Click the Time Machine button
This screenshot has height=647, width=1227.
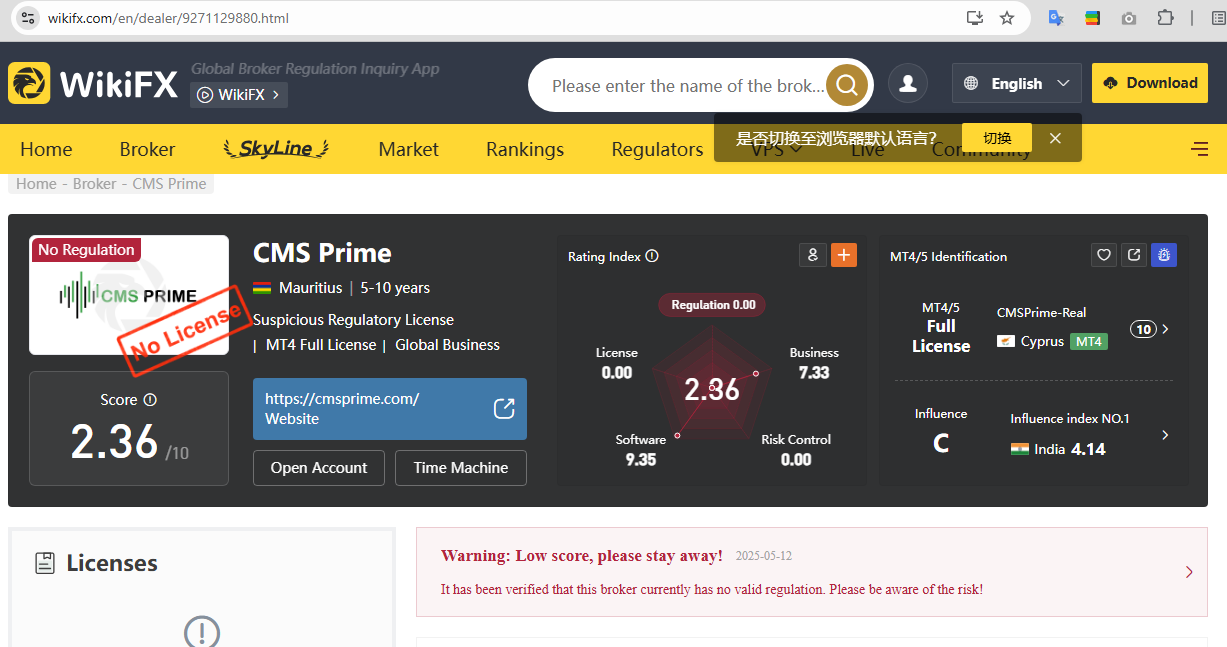tap(461, 467)
